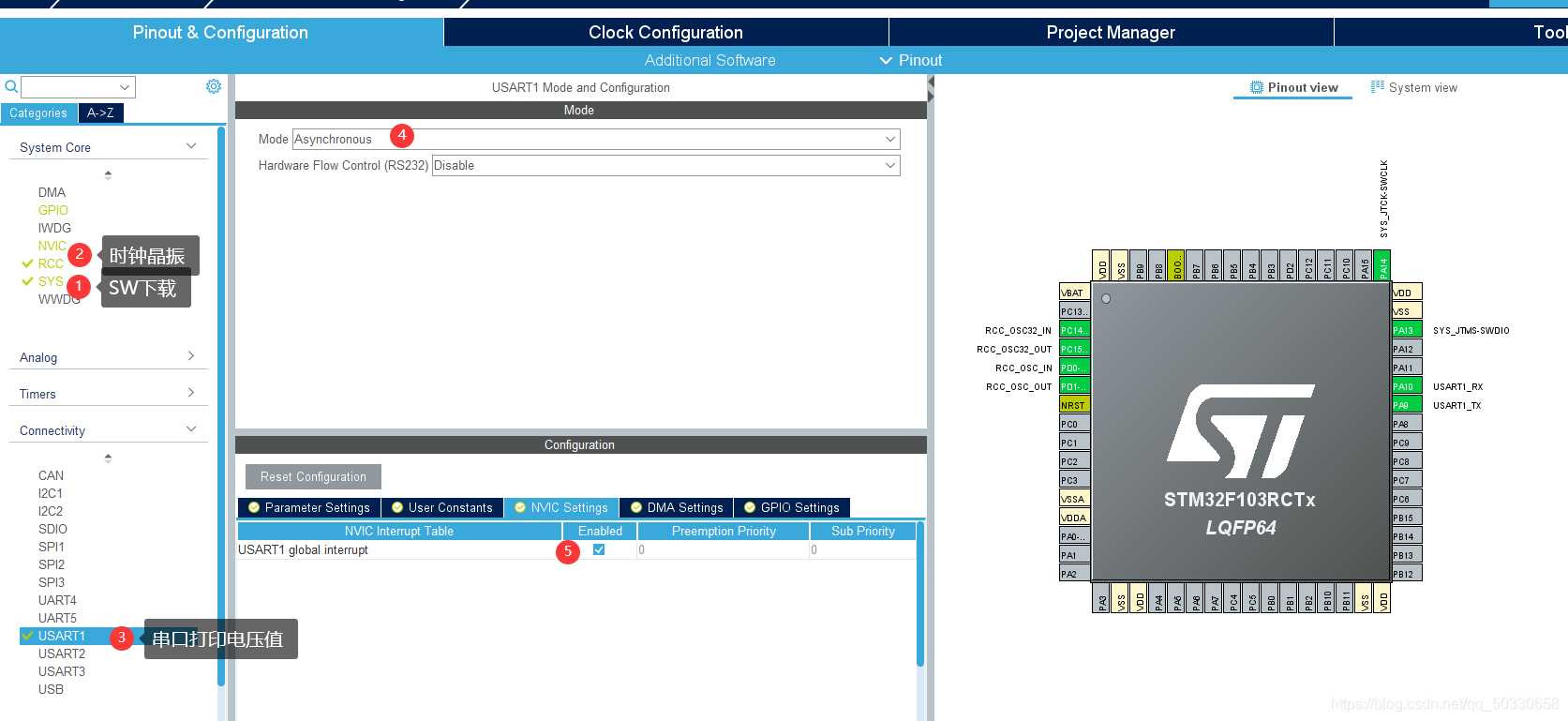
Task: Select the PA13 SWDIO pin
Action: (x=1407, y=330)
